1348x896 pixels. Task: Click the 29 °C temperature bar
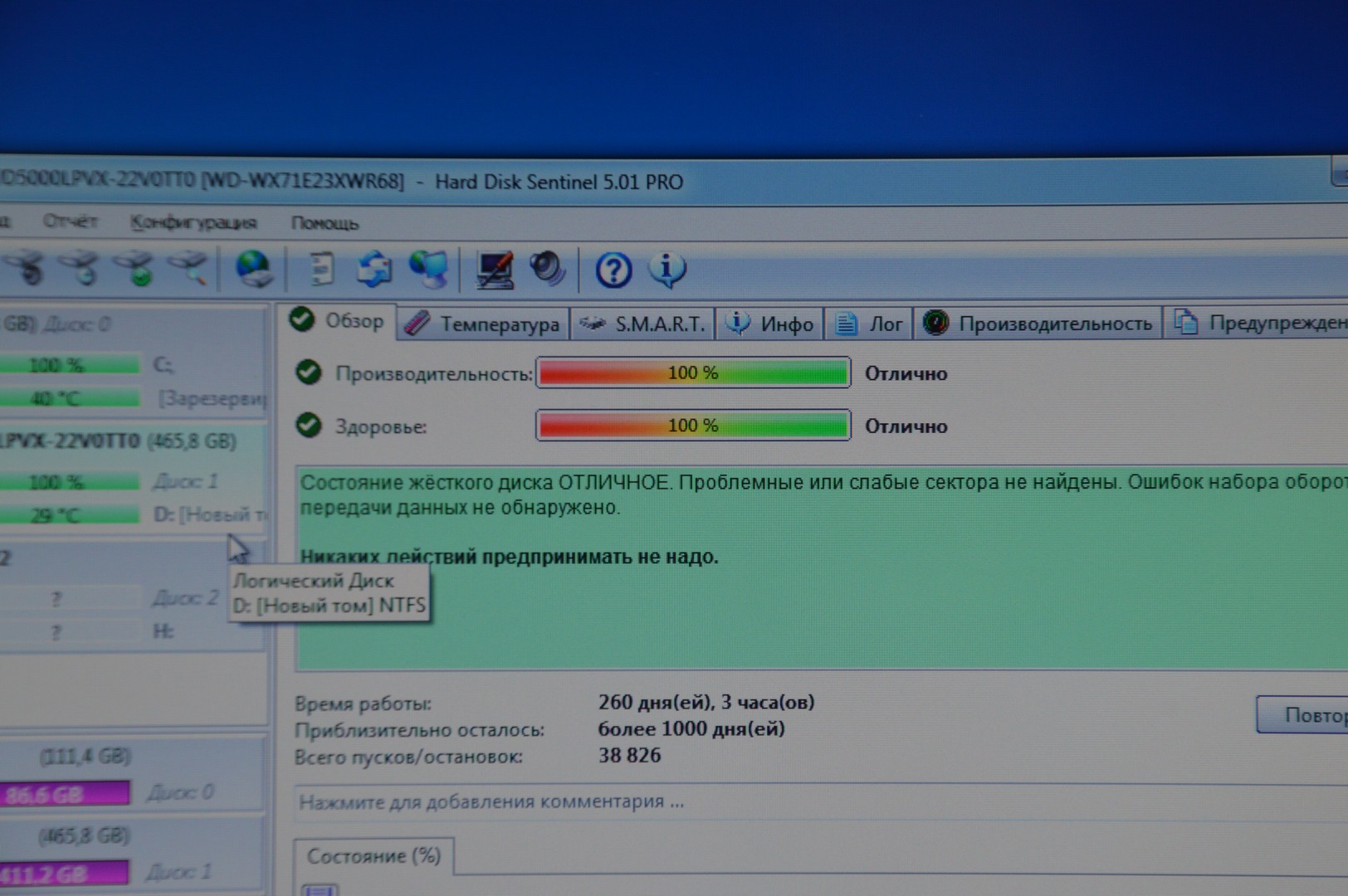click(70, 515)
